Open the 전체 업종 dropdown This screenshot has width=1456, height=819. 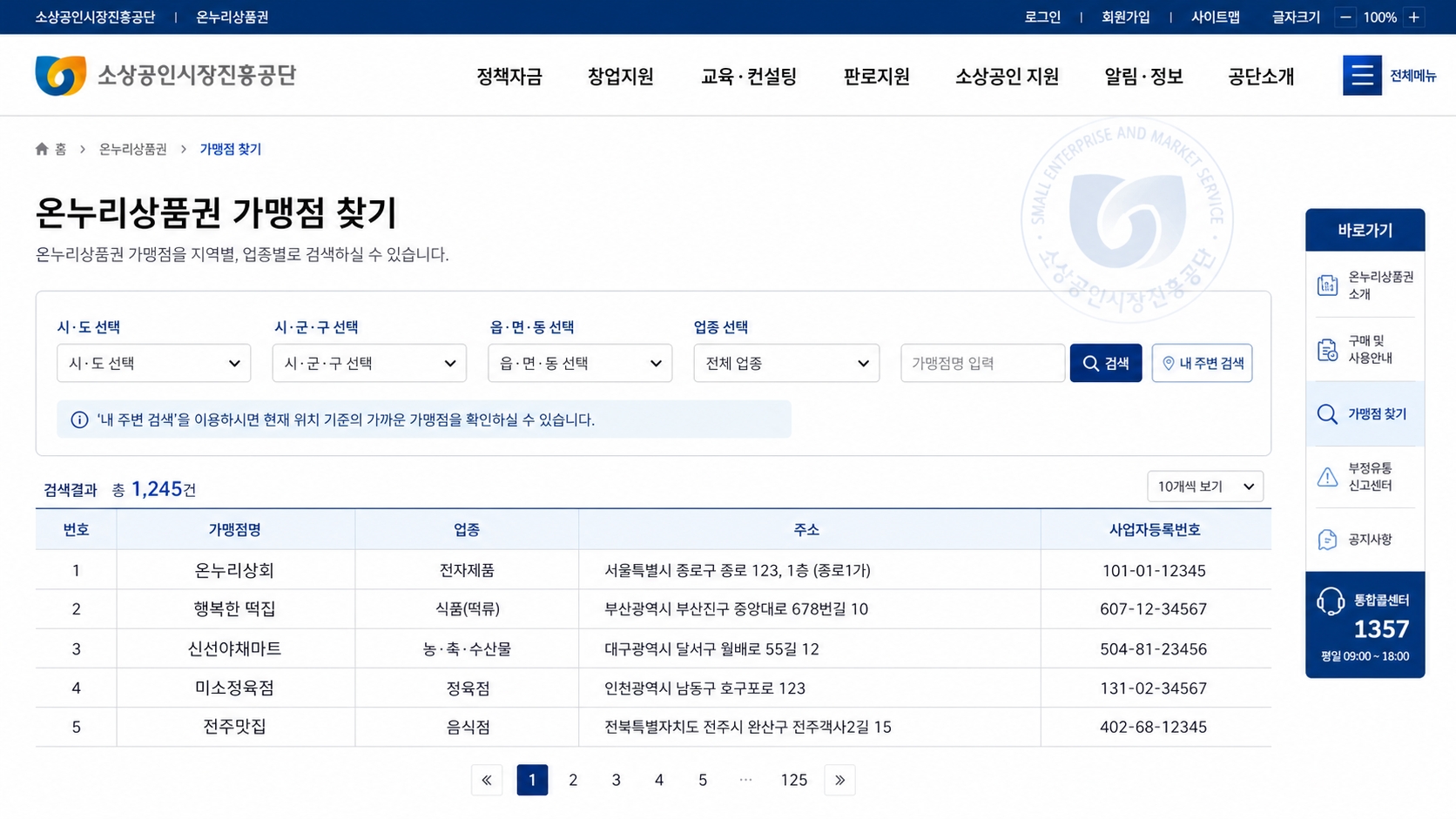(x=786, y=363)
